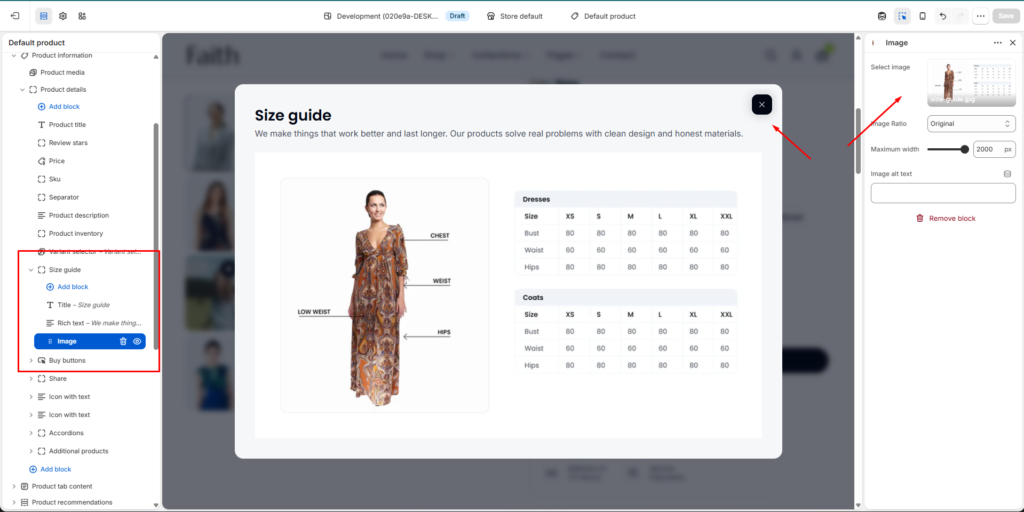Open the top bar more actions menu
This screenshot has height=512, width=1024.
(980, 16)
